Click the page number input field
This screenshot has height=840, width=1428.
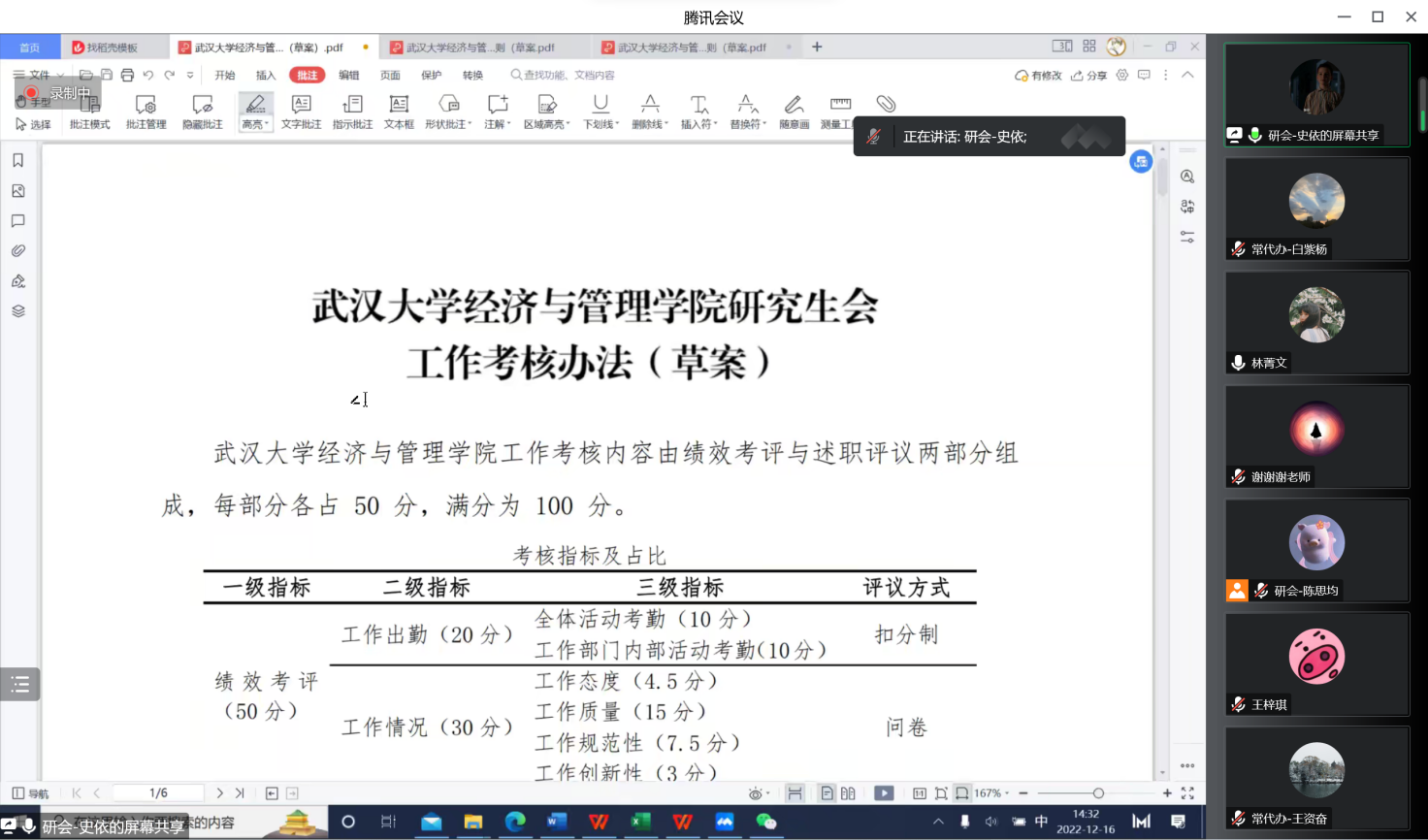pos(158,793)
